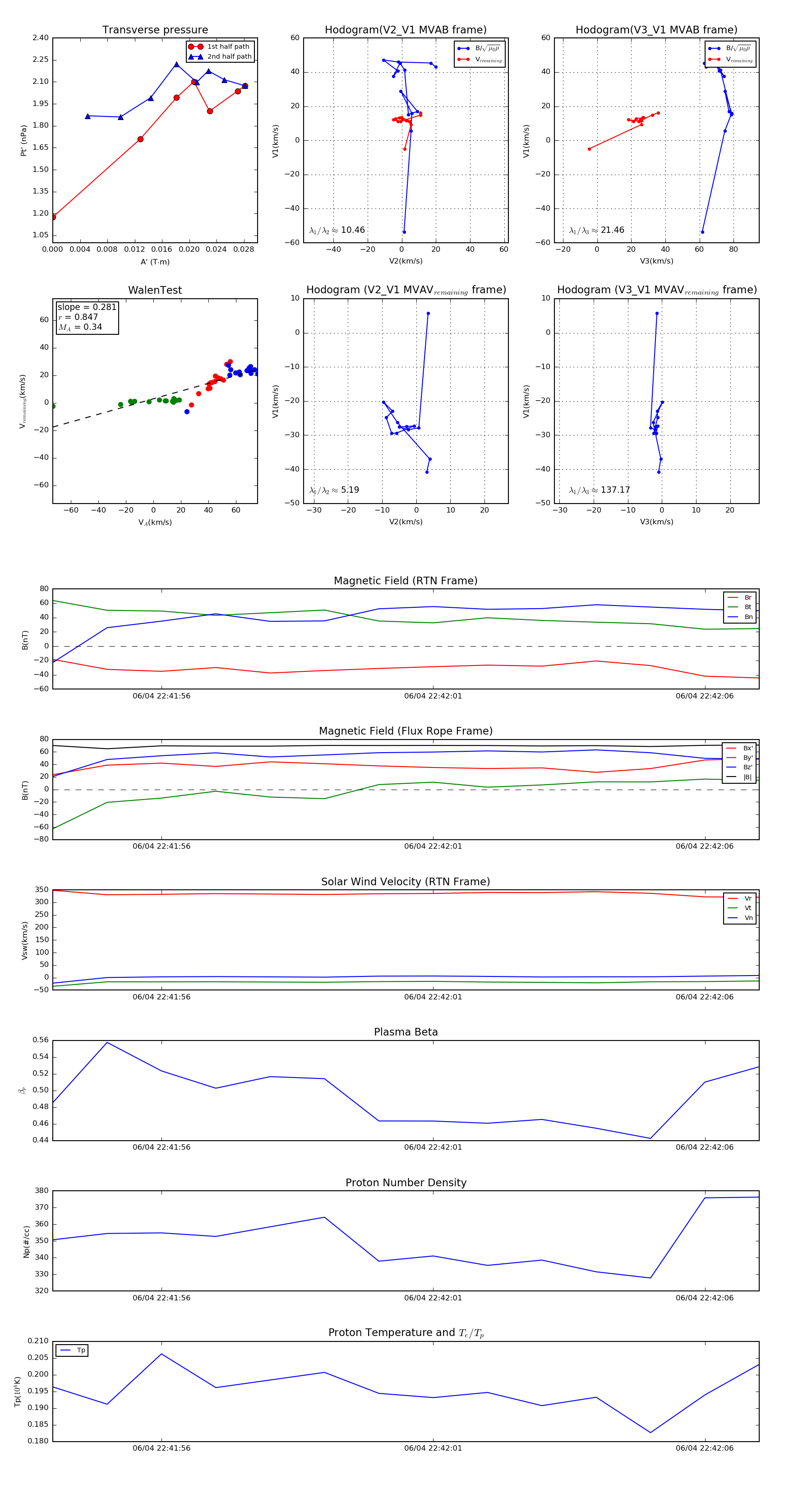Click the 0.028 tick on Transverse pressure x-axis
Screen dimensions: 812x1489
(x=243, y=250)
